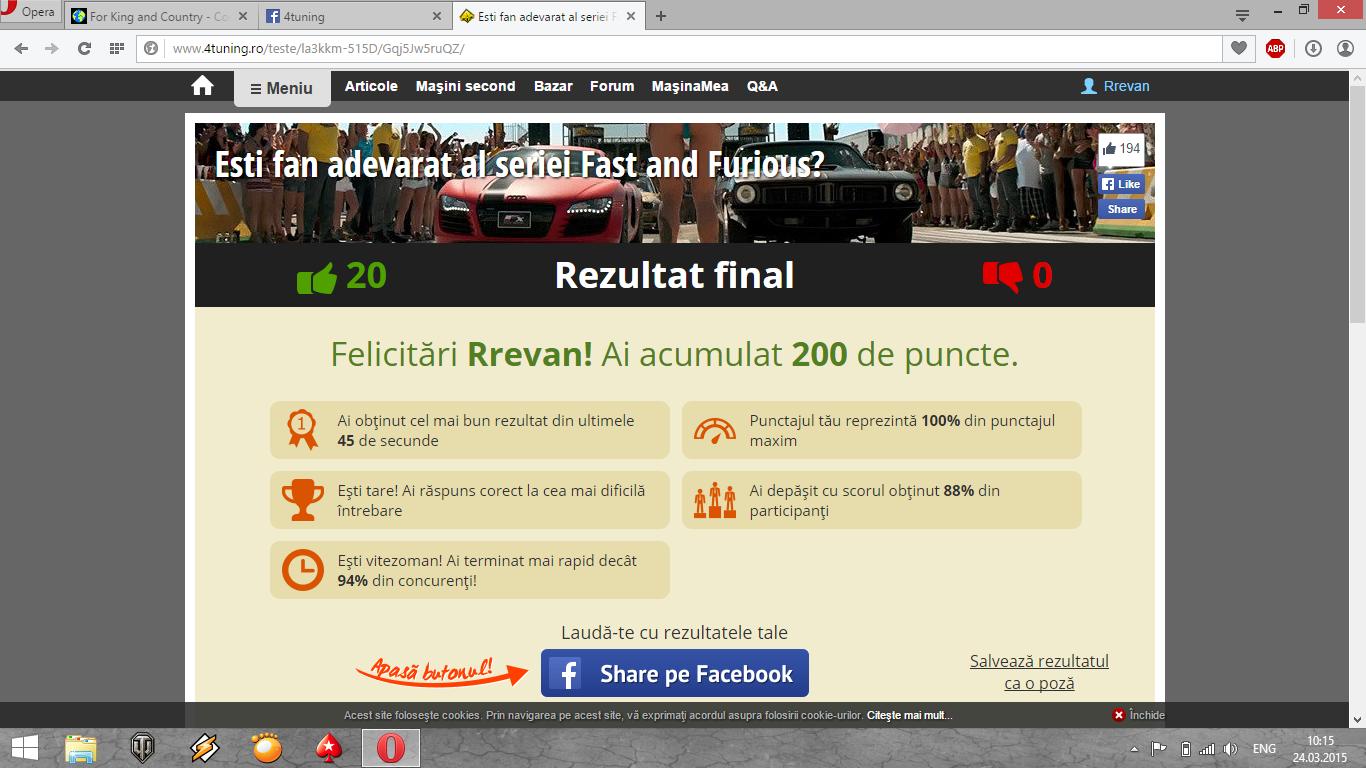Click the network signal tray icon
The image size is (1366, 768).
1208,749
